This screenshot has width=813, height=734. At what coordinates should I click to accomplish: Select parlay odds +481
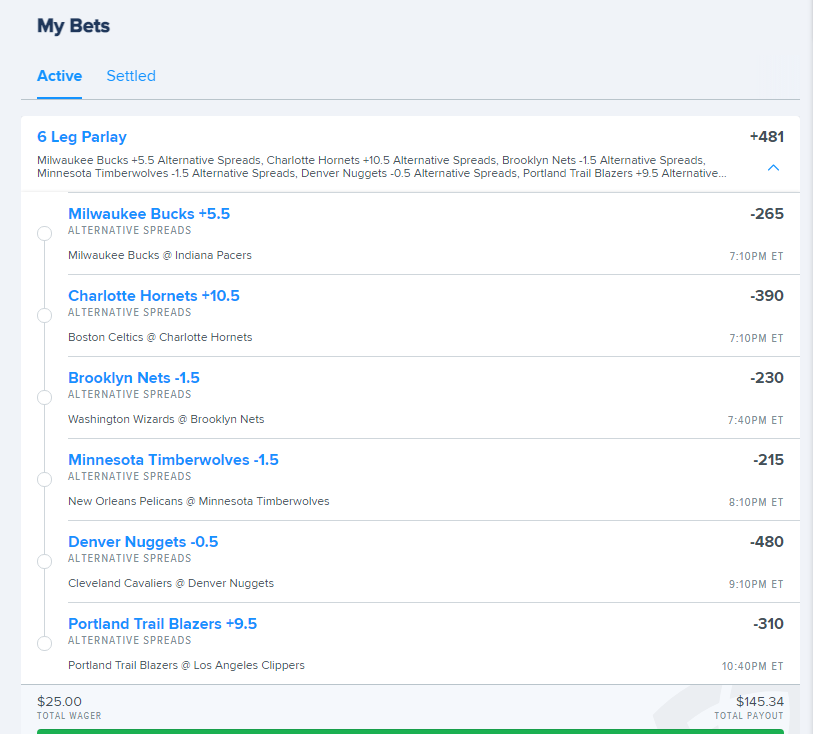(x=766, y=137)
